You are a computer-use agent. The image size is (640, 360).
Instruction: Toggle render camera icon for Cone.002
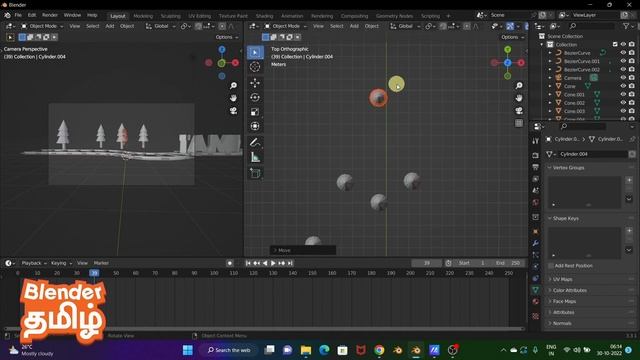[x=632, y=103]
